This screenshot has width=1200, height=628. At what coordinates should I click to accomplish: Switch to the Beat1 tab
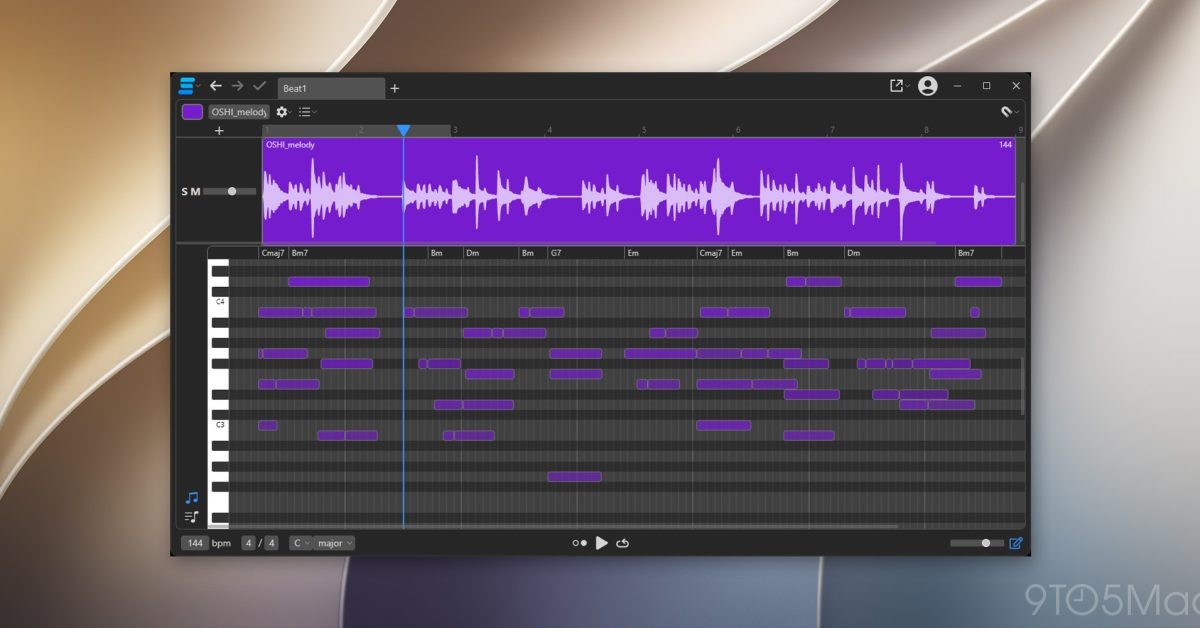coord(331,88)
